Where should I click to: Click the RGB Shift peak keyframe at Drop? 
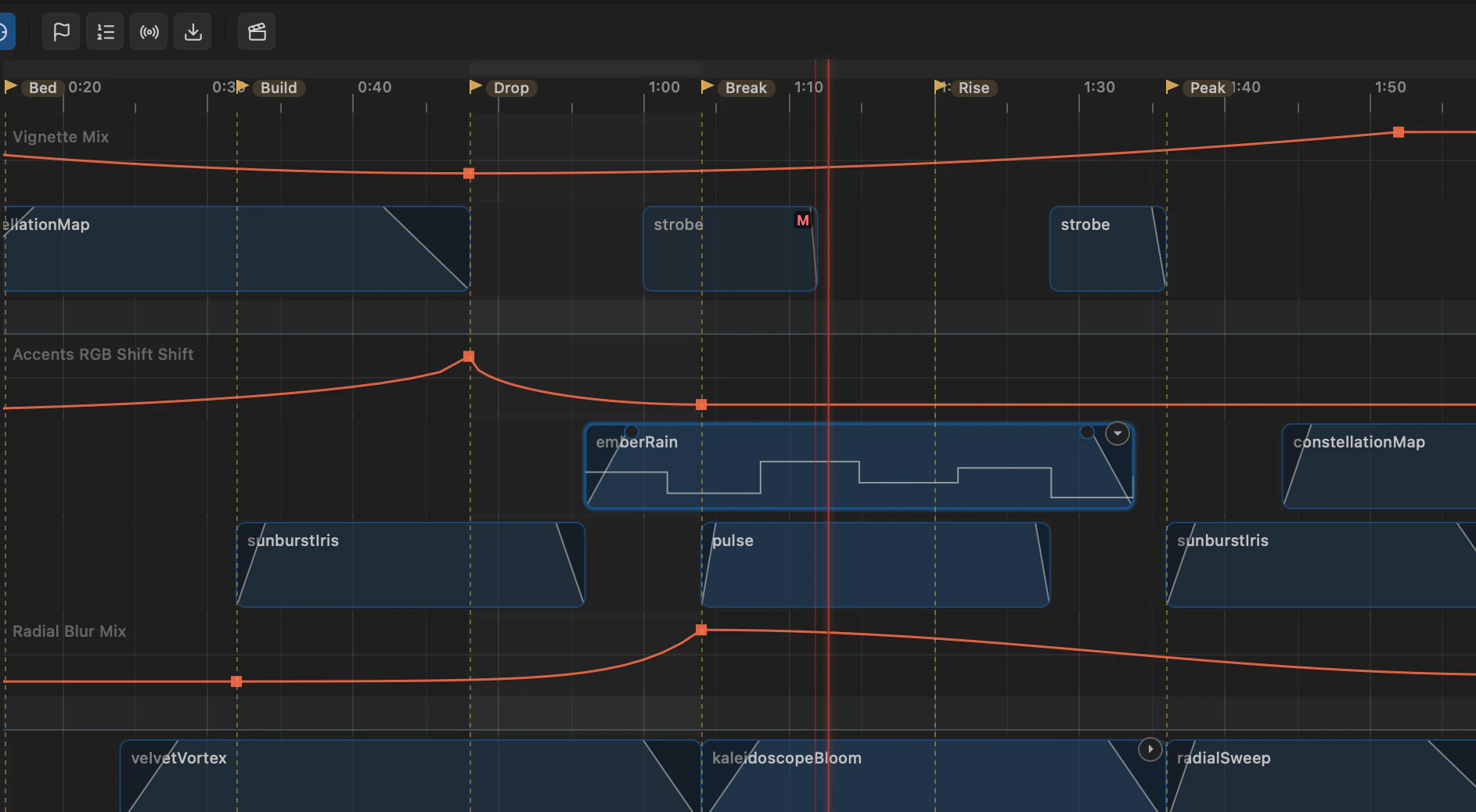click(469, 356)
